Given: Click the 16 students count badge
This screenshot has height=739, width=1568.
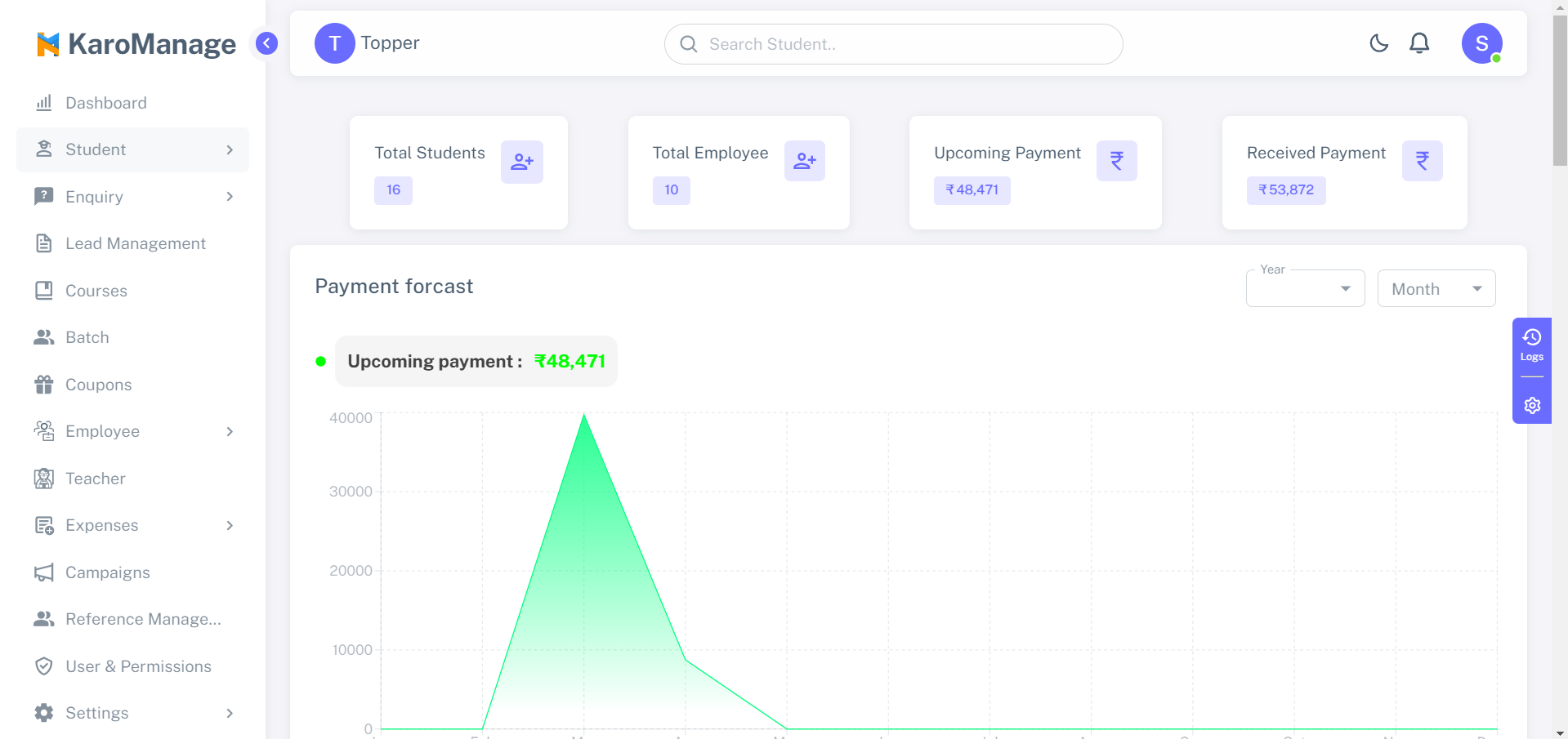Looking at the screenshot, I should coord(393,190).
